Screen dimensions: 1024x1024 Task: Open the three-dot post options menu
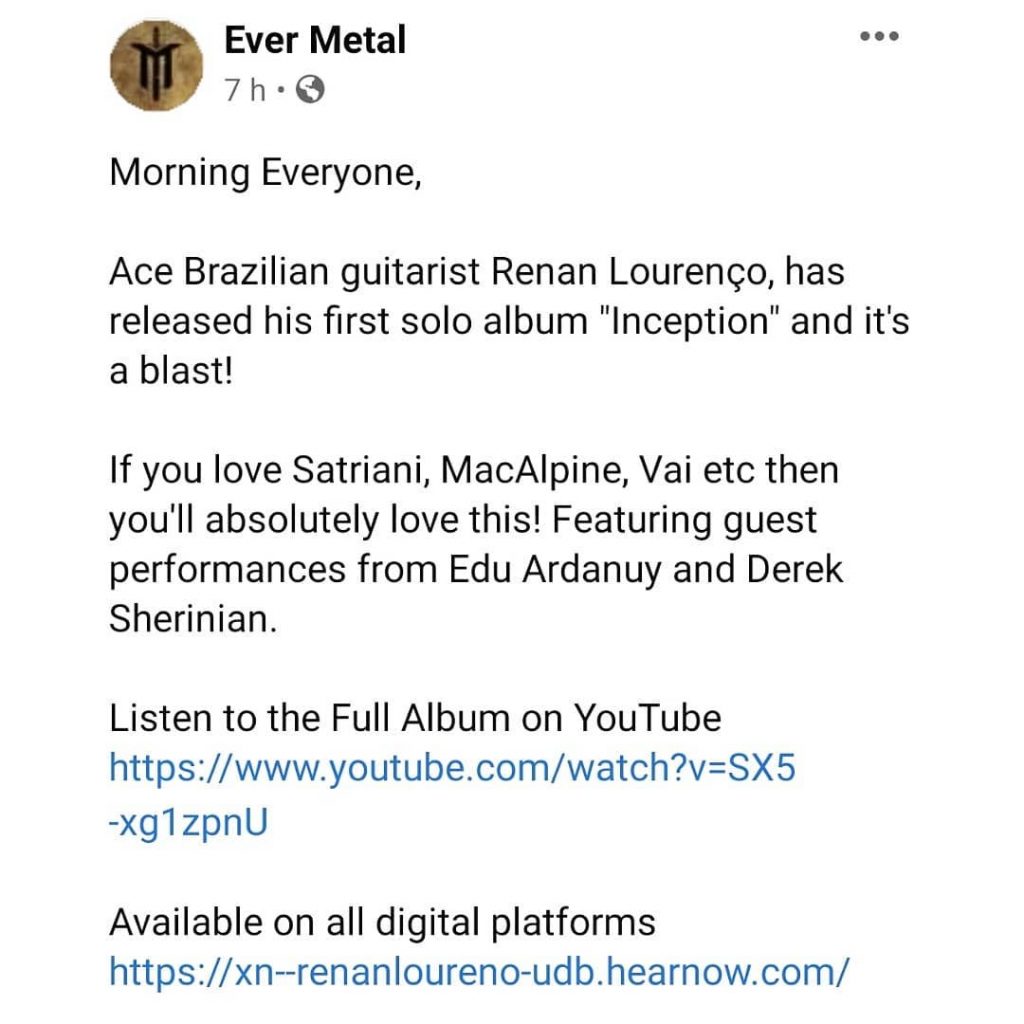(x=879, y=36)
